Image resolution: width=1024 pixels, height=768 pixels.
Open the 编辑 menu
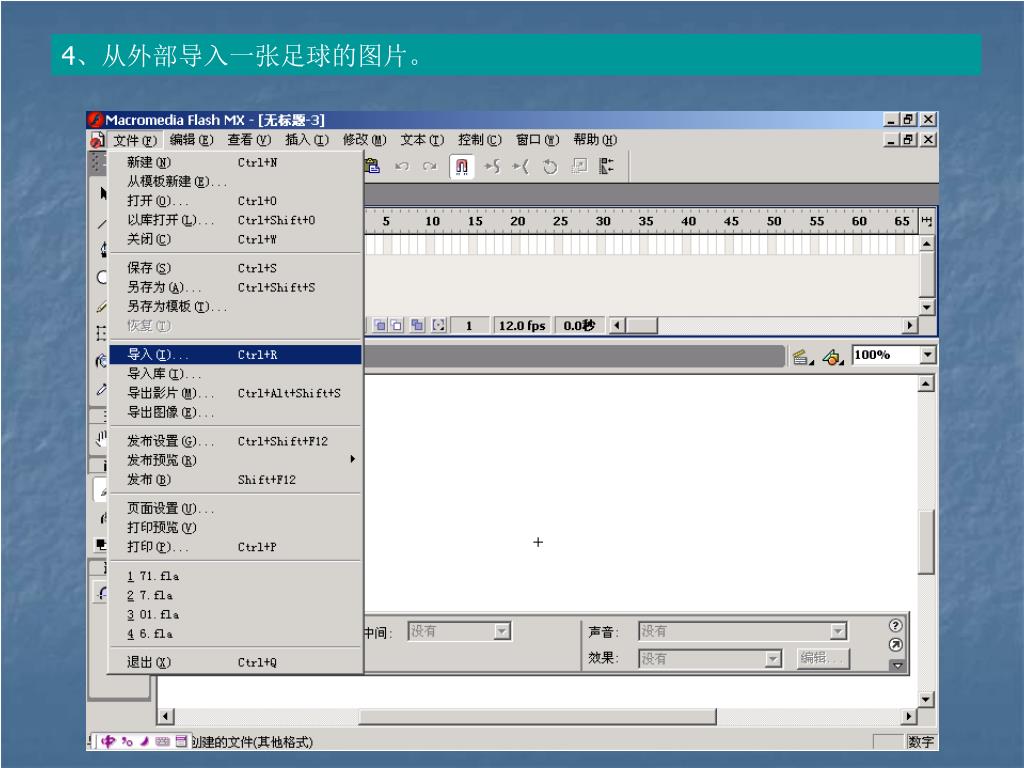(191, 140)
